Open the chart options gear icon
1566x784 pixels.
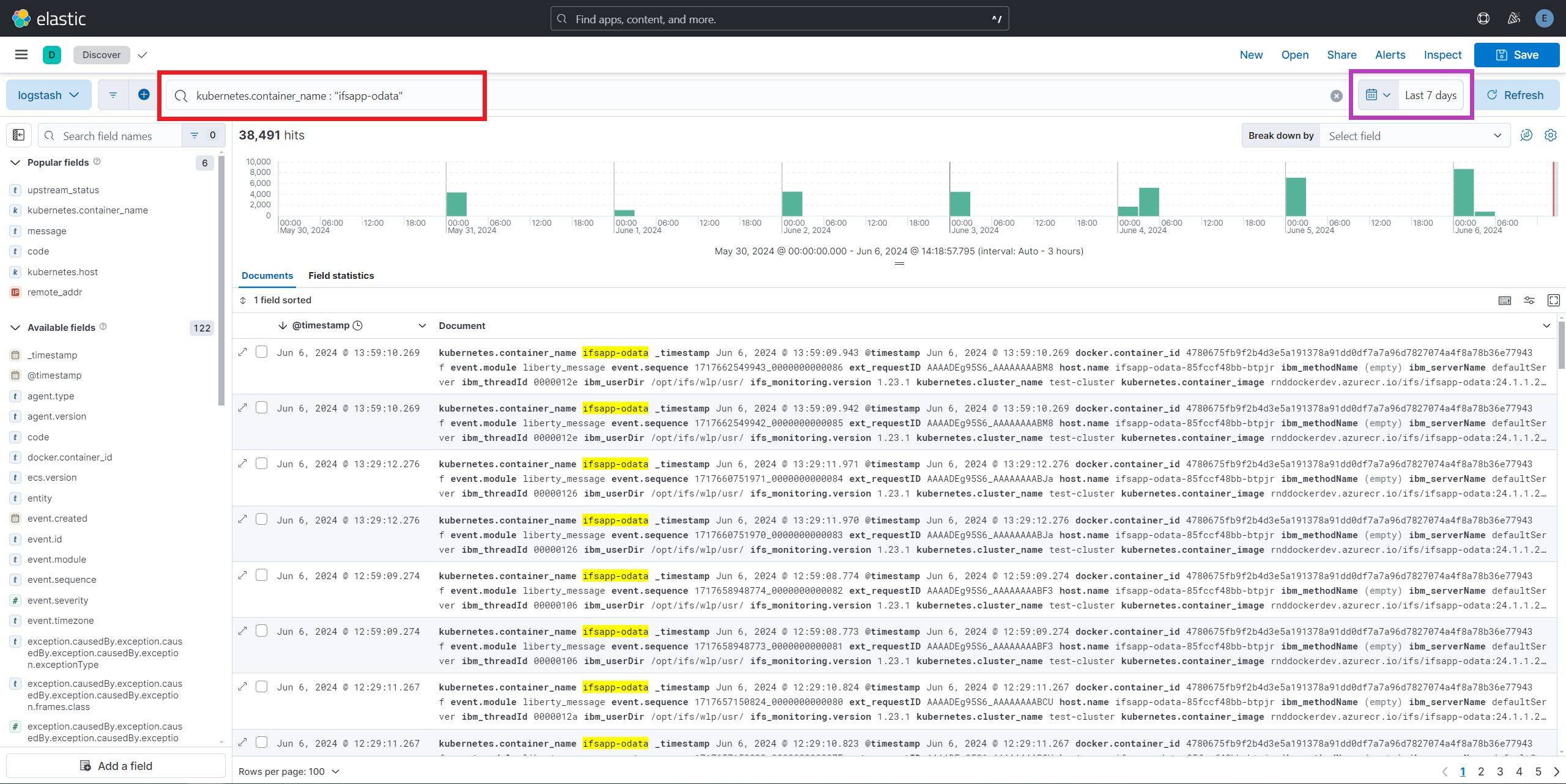tap(1551, 135)
